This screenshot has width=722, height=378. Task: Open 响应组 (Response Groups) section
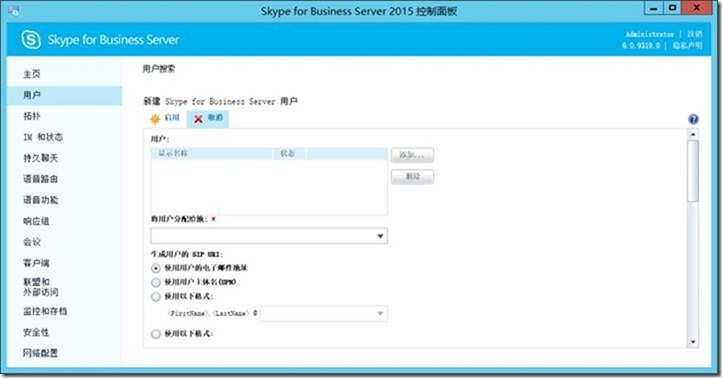36,221
